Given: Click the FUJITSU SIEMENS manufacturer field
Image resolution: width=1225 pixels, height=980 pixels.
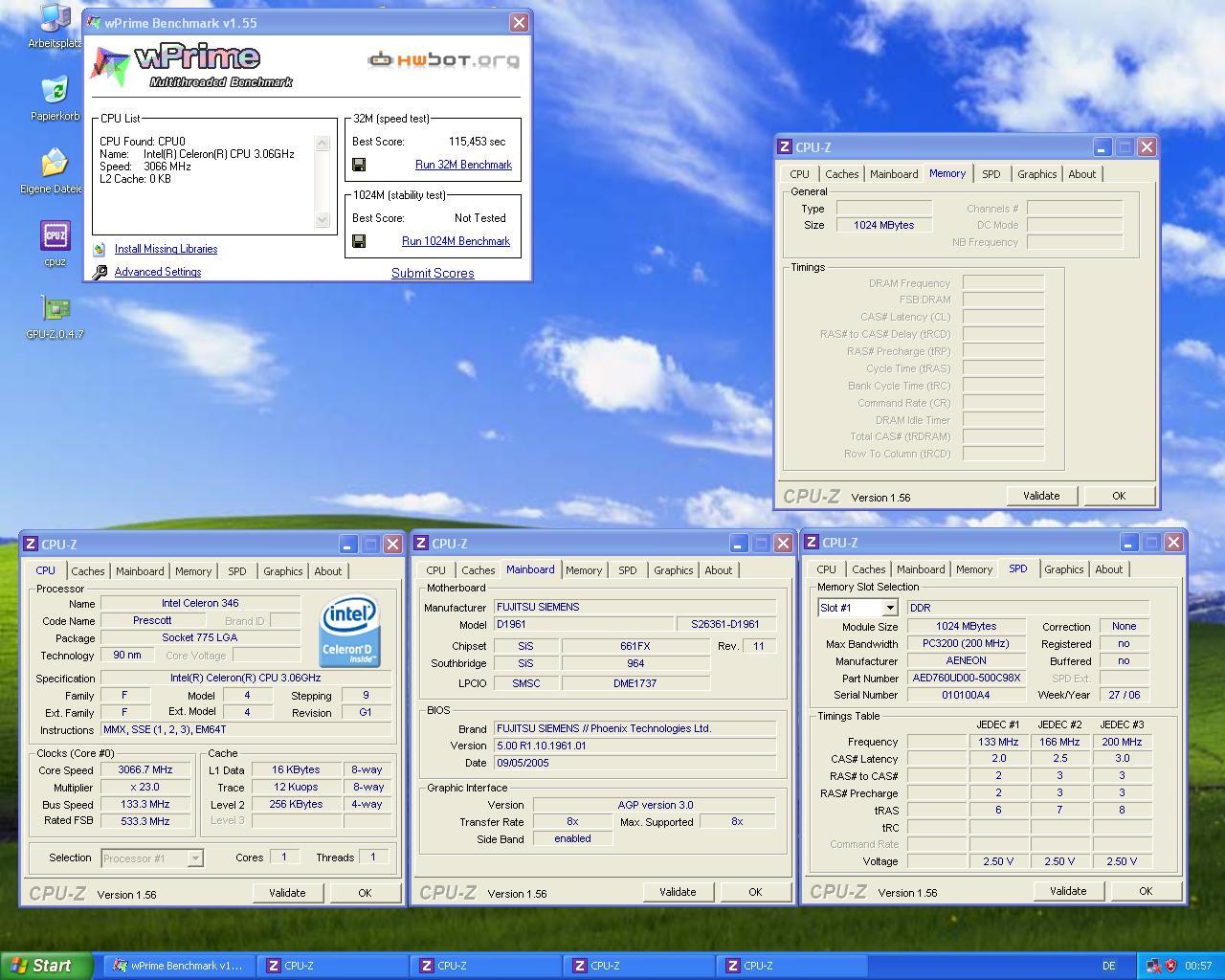Looking at the screenshot, I should [x=635, y=608].
